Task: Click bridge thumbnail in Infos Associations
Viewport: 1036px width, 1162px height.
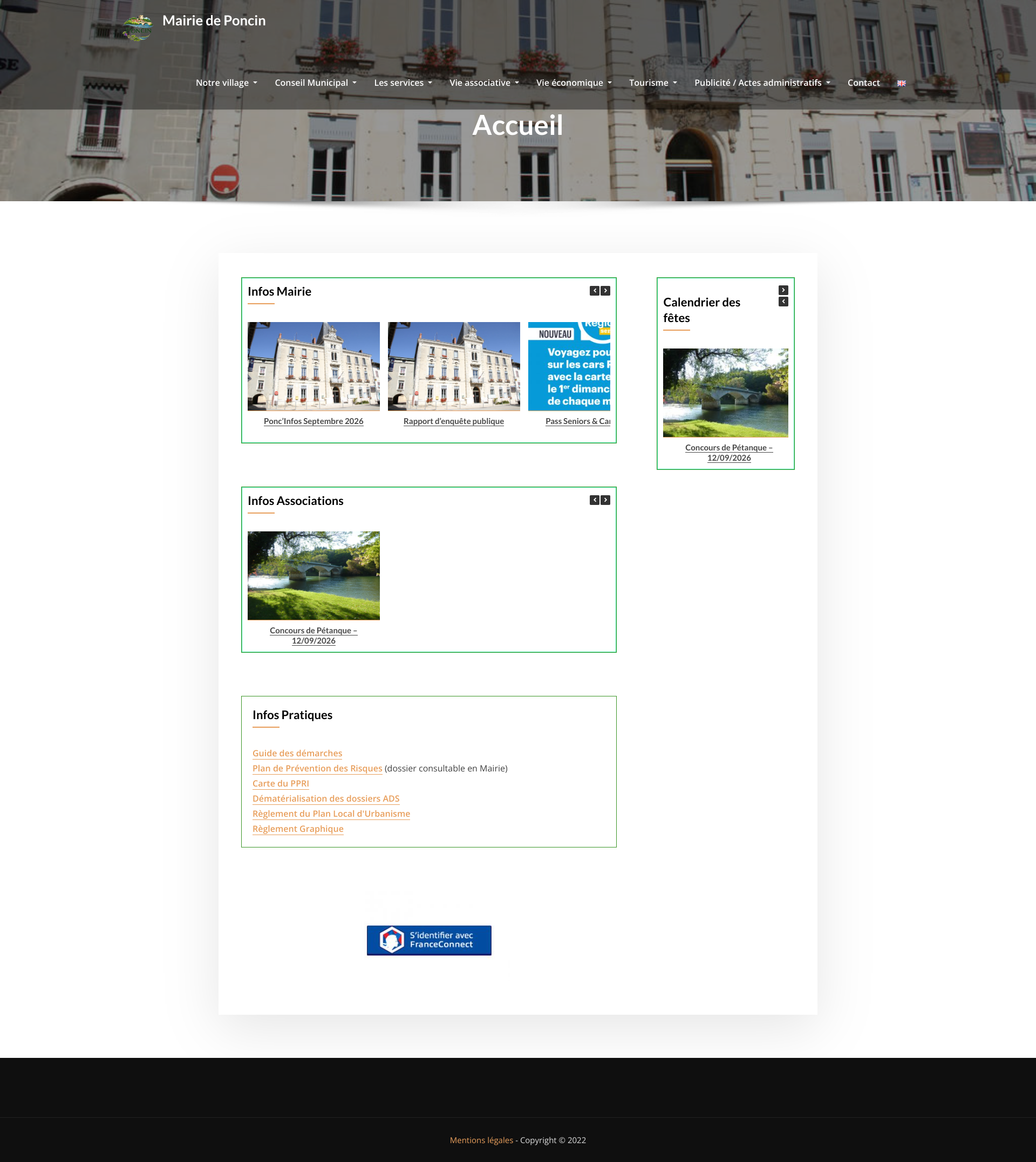Action: click(313, 576)
